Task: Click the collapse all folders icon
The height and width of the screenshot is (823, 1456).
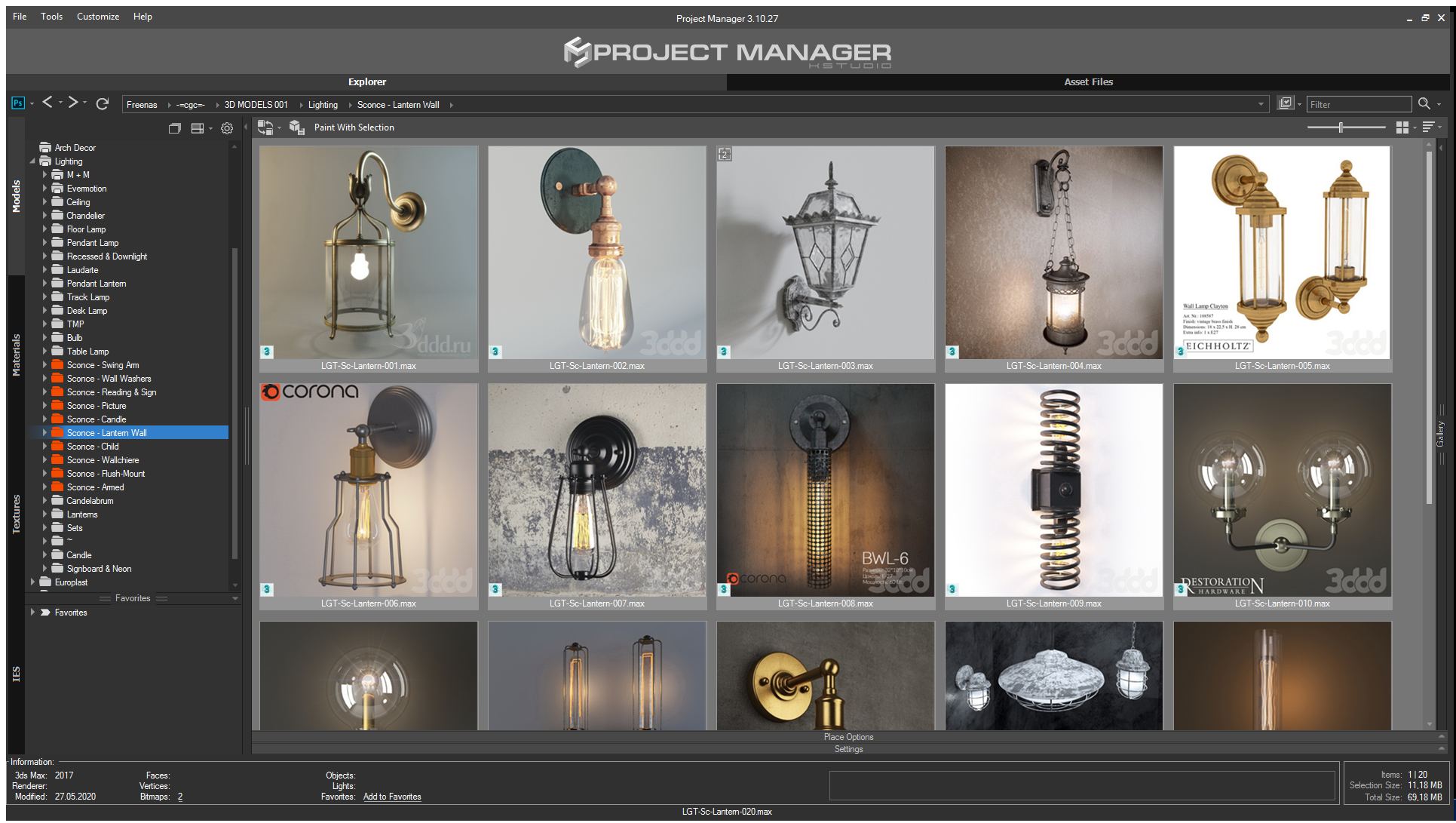Action: 174,128
